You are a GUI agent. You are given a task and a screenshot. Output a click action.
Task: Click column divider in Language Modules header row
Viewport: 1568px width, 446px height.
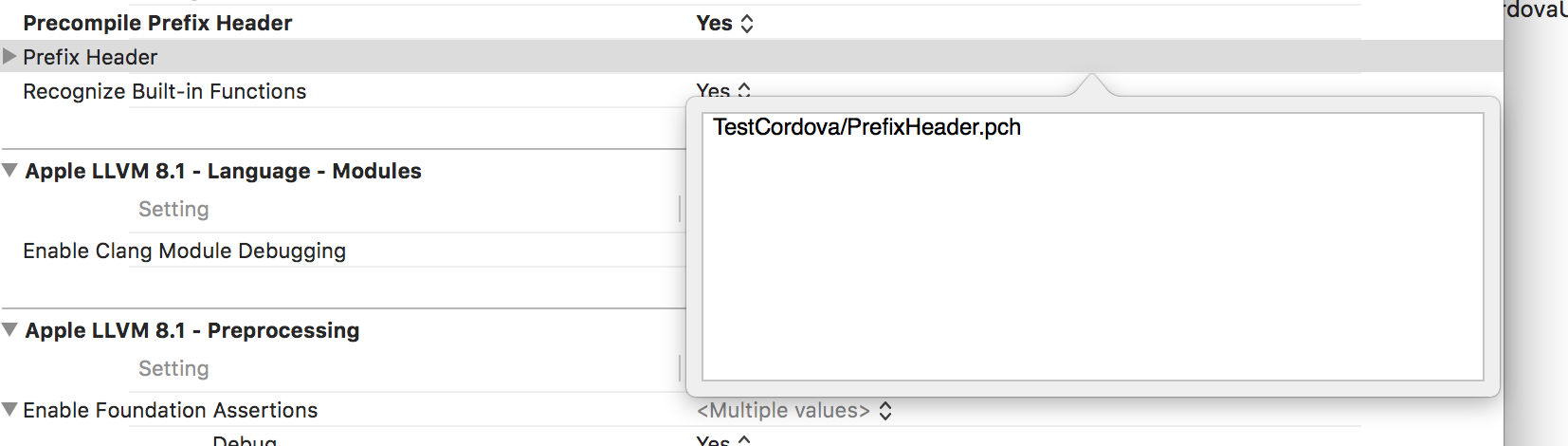tap(680, 209)
